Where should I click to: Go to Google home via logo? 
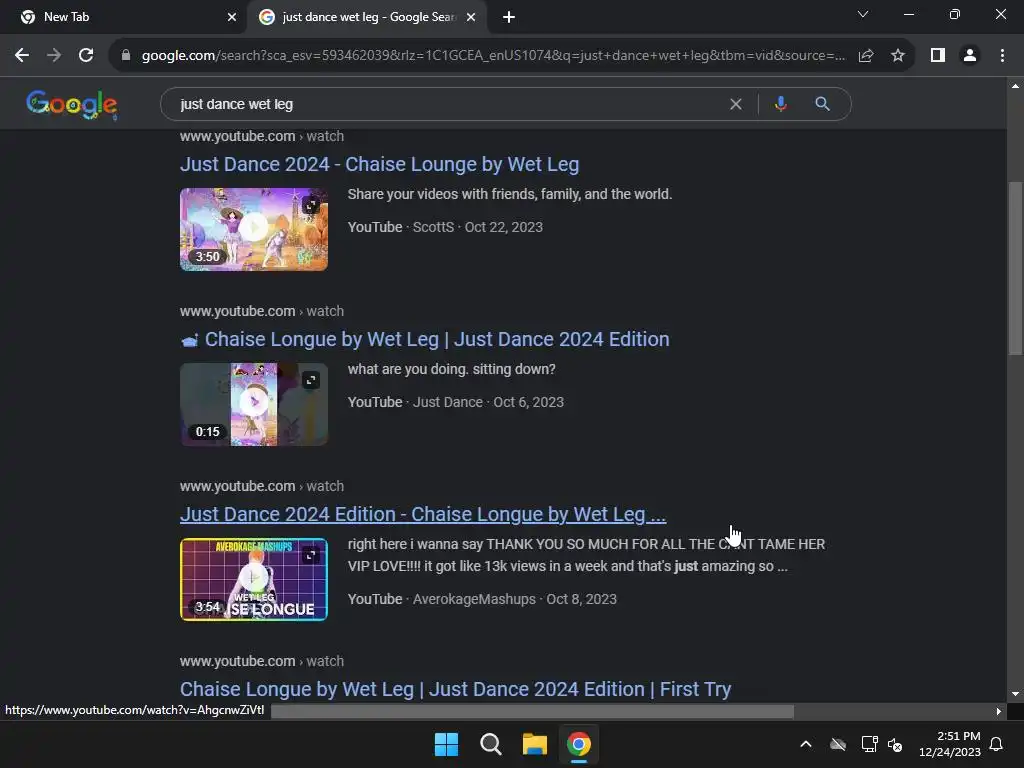click(x=72, y=104)
